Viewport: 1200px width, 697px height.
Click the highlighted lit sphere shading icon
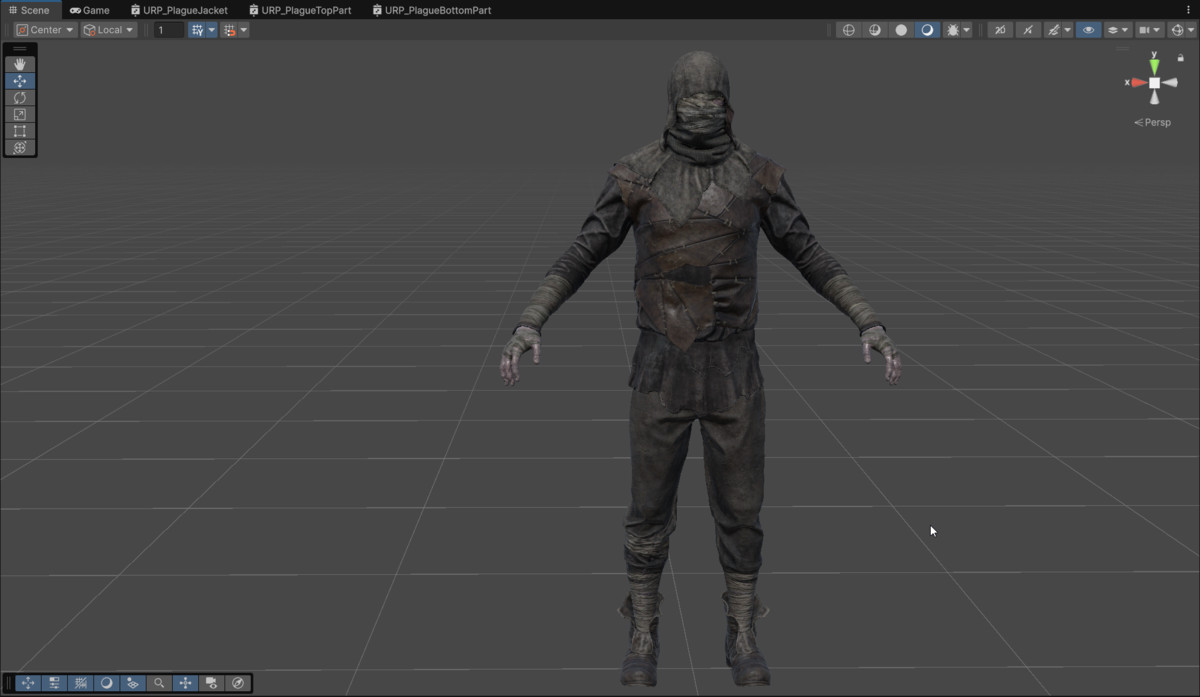927,30
